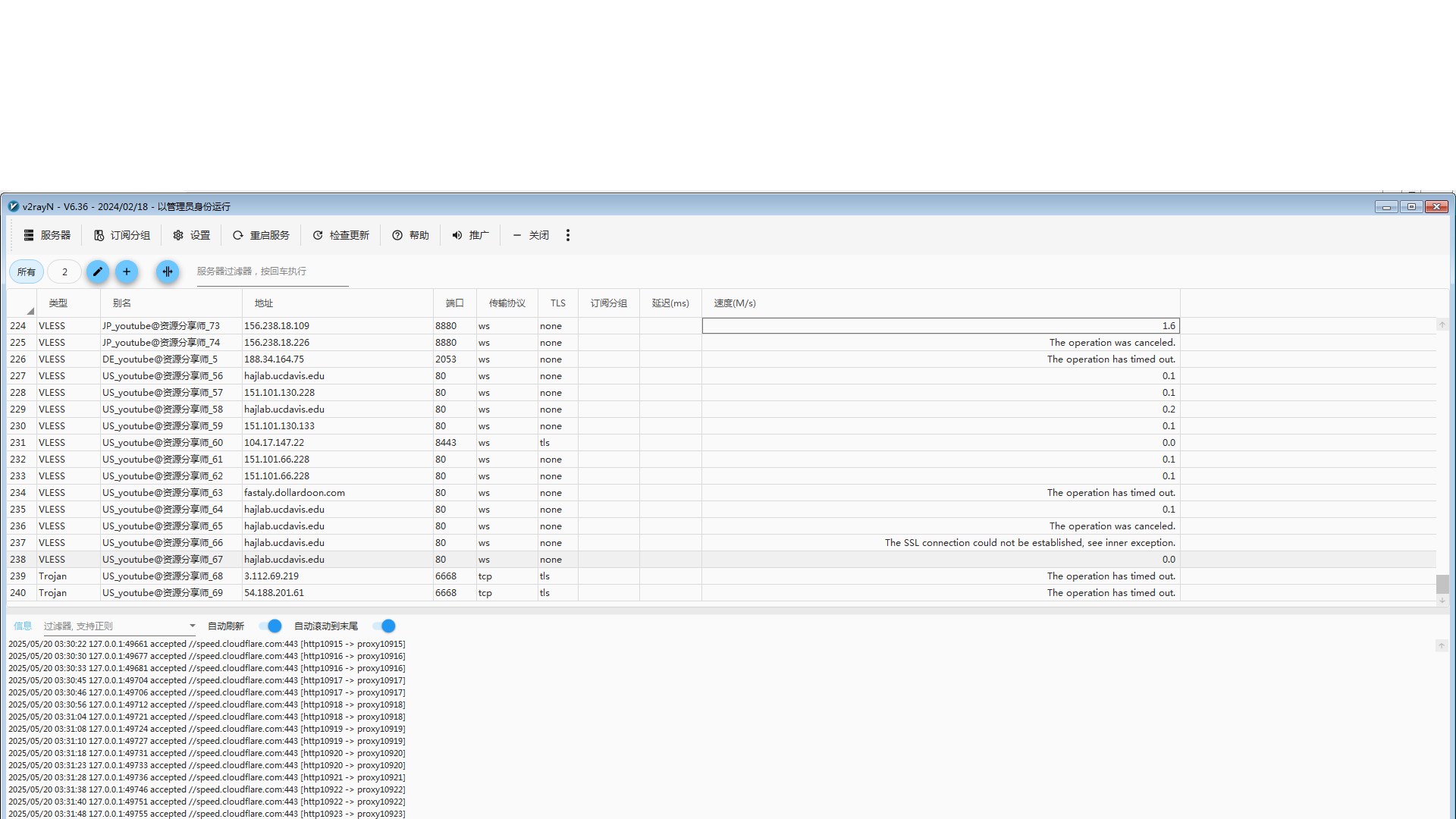1456x819 pixels.
Task: Click the pencil edit group icon
Action: pos(98,271)
